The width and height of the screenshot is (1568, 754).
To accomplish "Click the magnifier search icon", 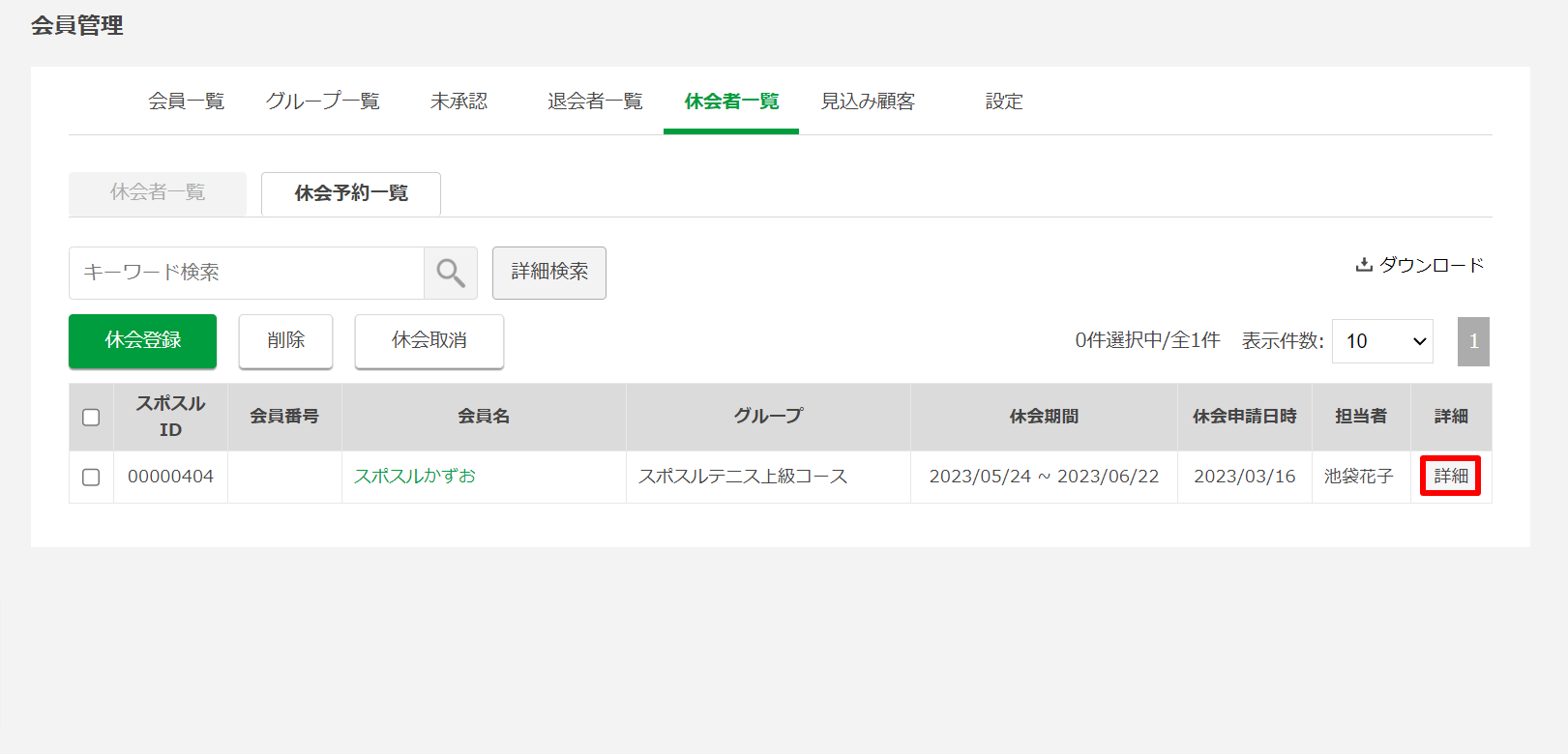I will pyautogui.click(x=451, y=273).
